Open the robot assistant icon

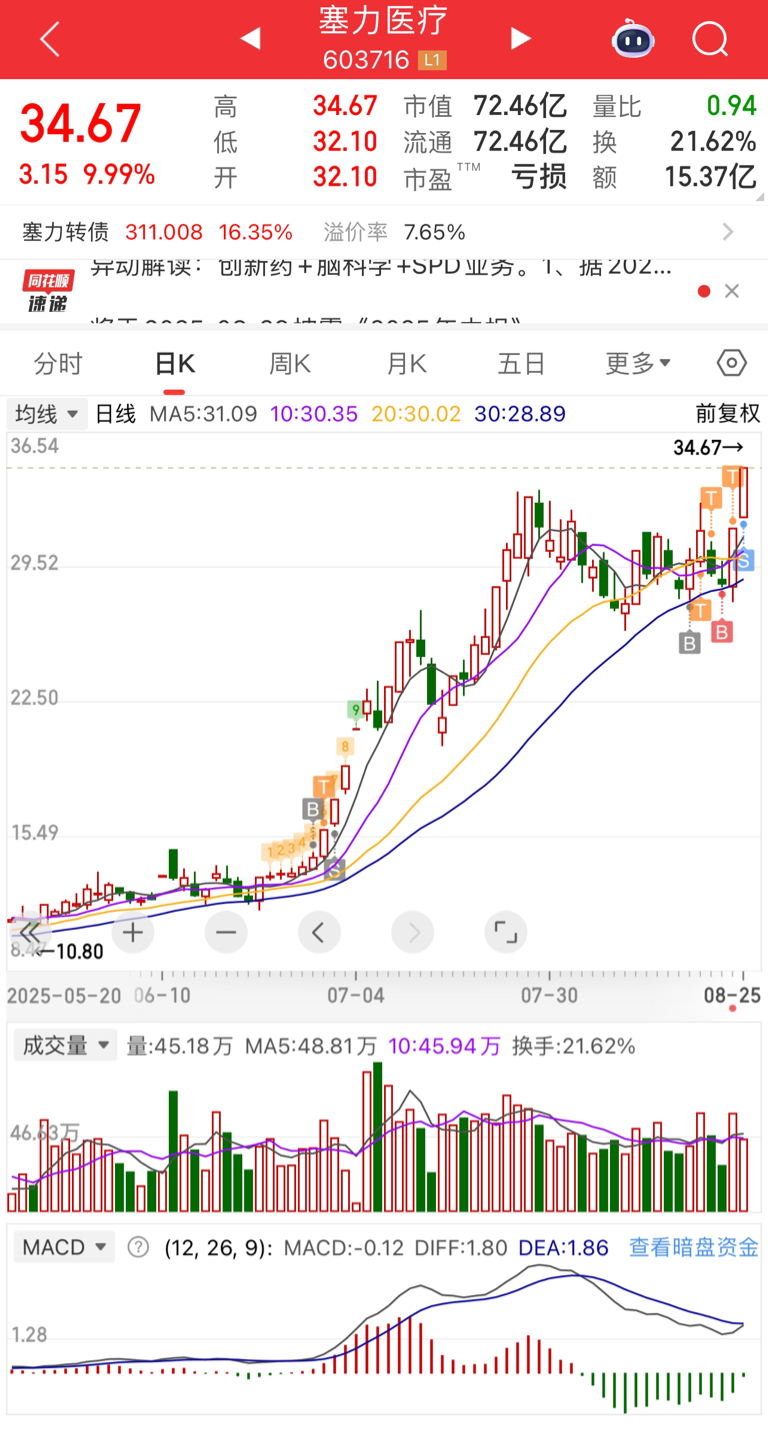(633, 39)
